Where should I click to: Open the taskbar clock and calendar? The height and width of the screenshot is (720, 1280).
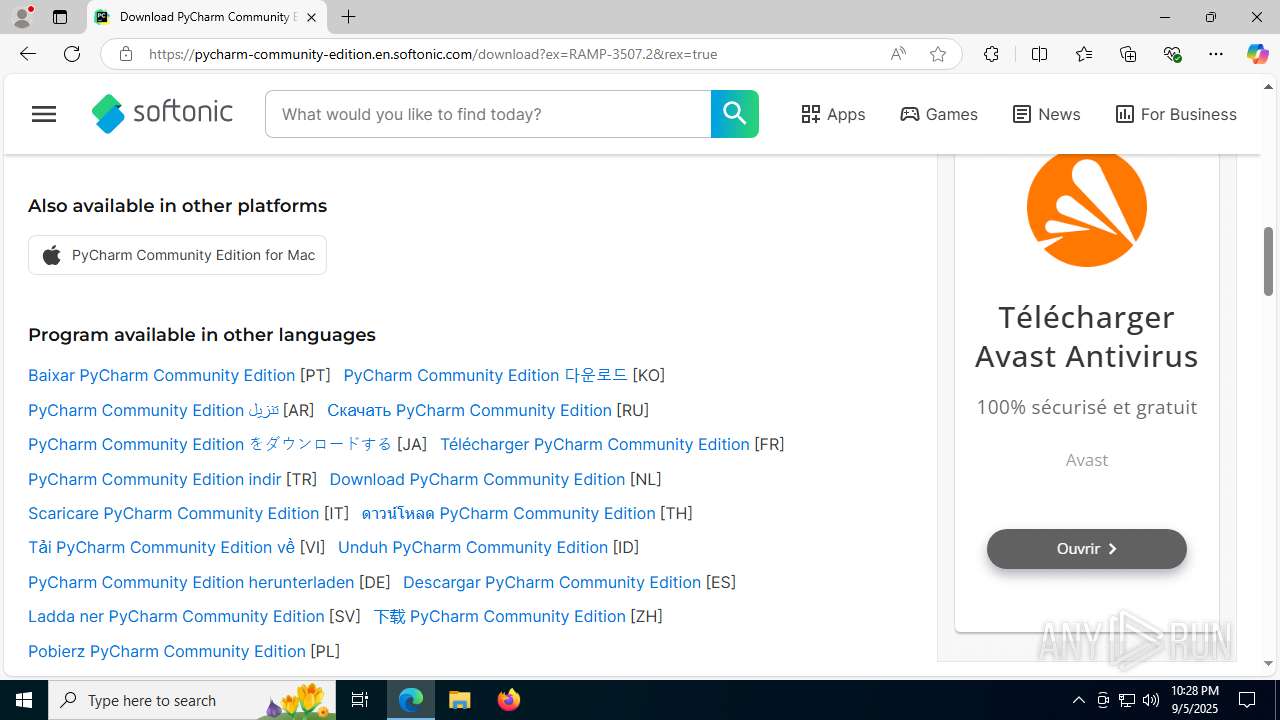coord(1194,700)
